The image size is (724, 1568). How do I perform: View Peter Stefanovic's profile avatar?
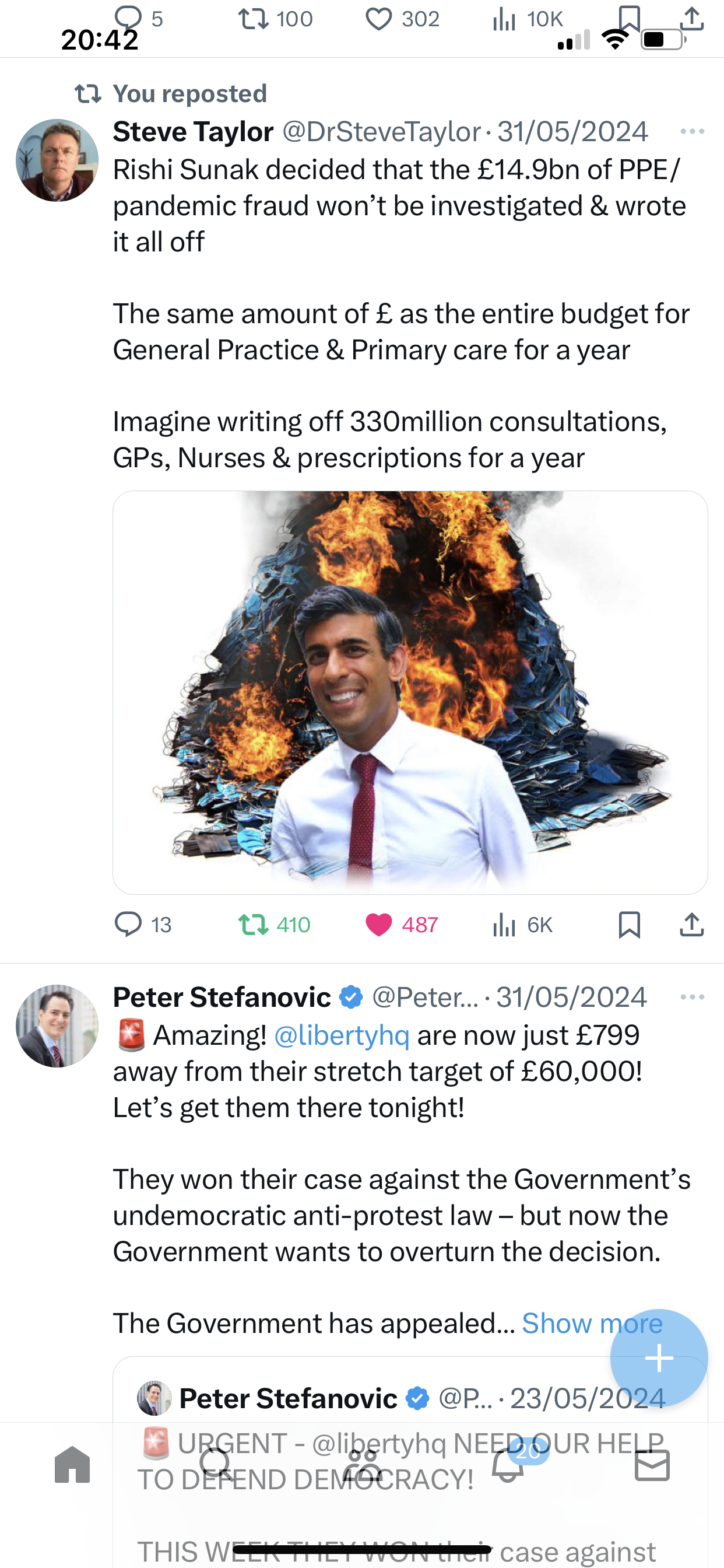[x=57, y=1025]
